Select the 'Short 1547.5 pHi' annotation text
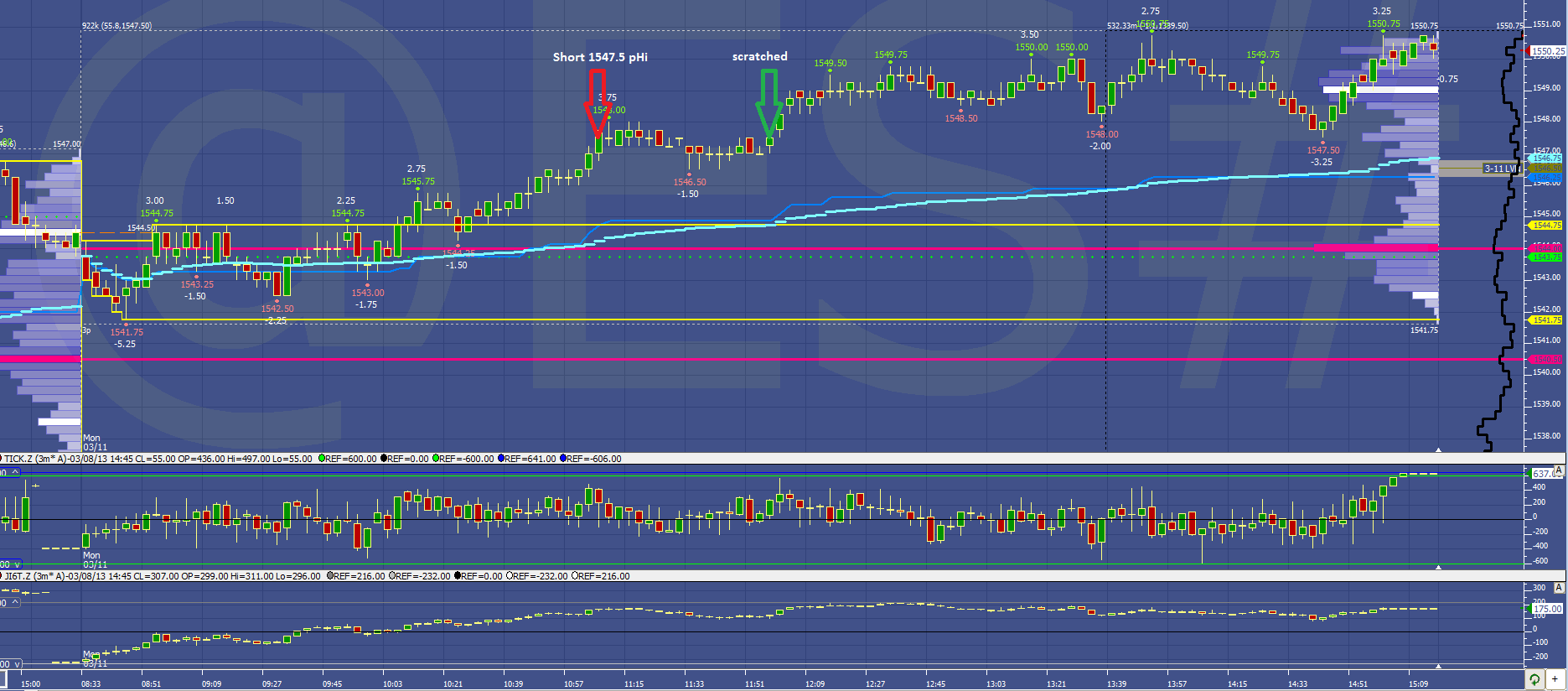Image resolution: width=1568 pixels, height=691 pixels. 600,57
